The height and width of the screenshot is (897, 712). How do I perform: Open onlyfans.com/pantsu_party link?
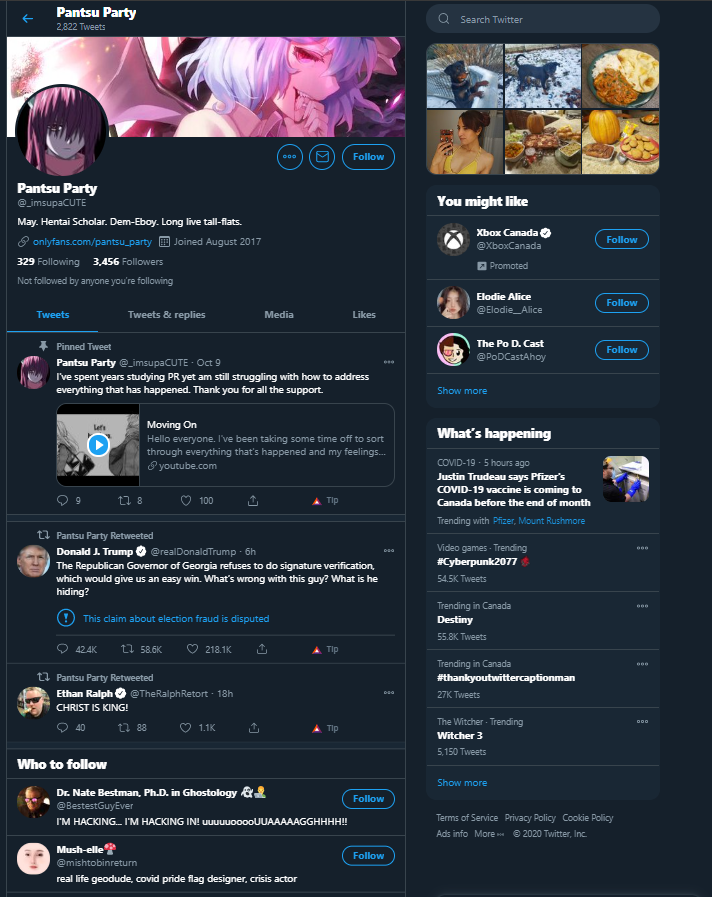(92, 242)
